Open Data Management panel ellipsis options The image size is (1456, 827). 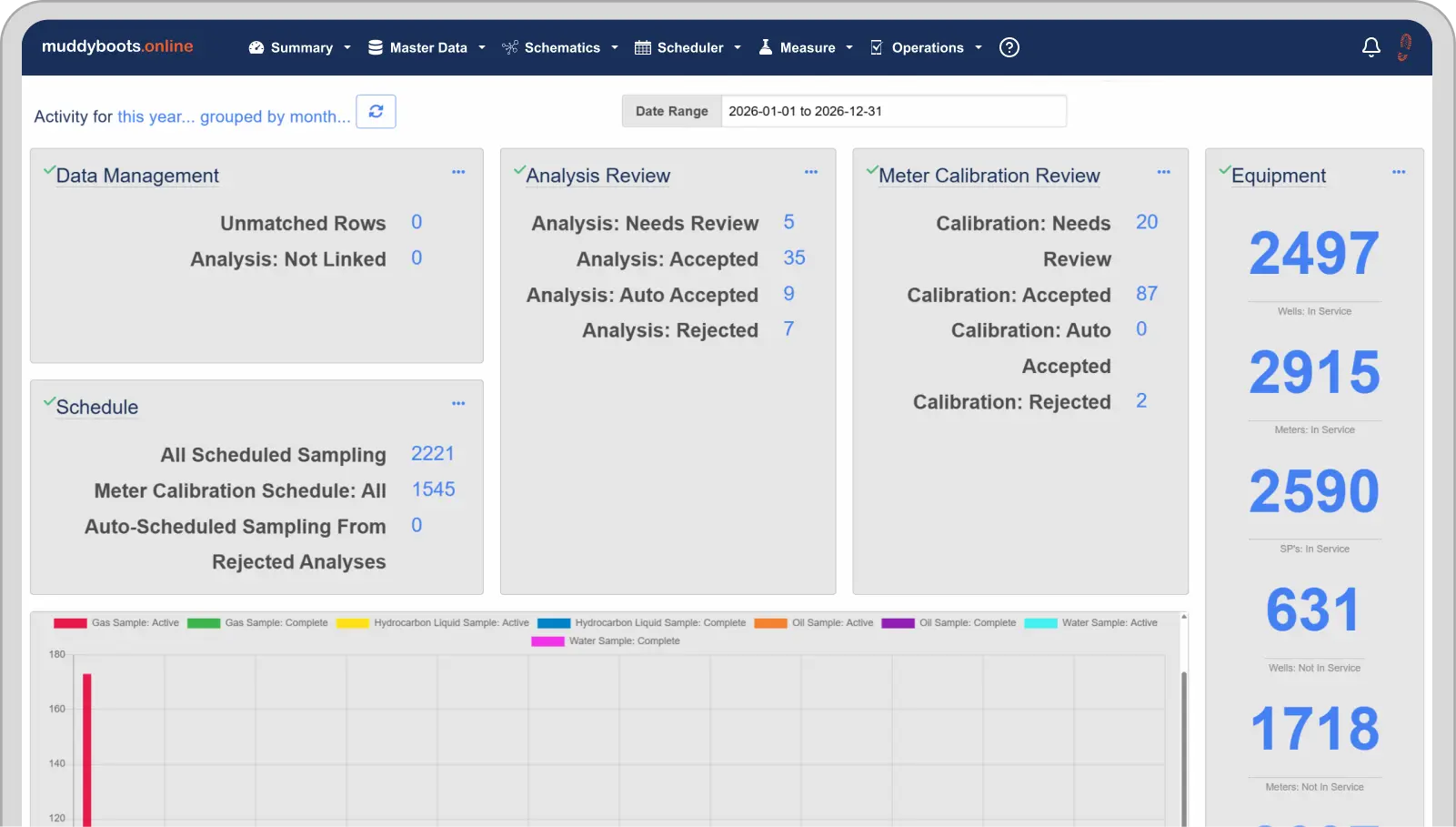458,172
